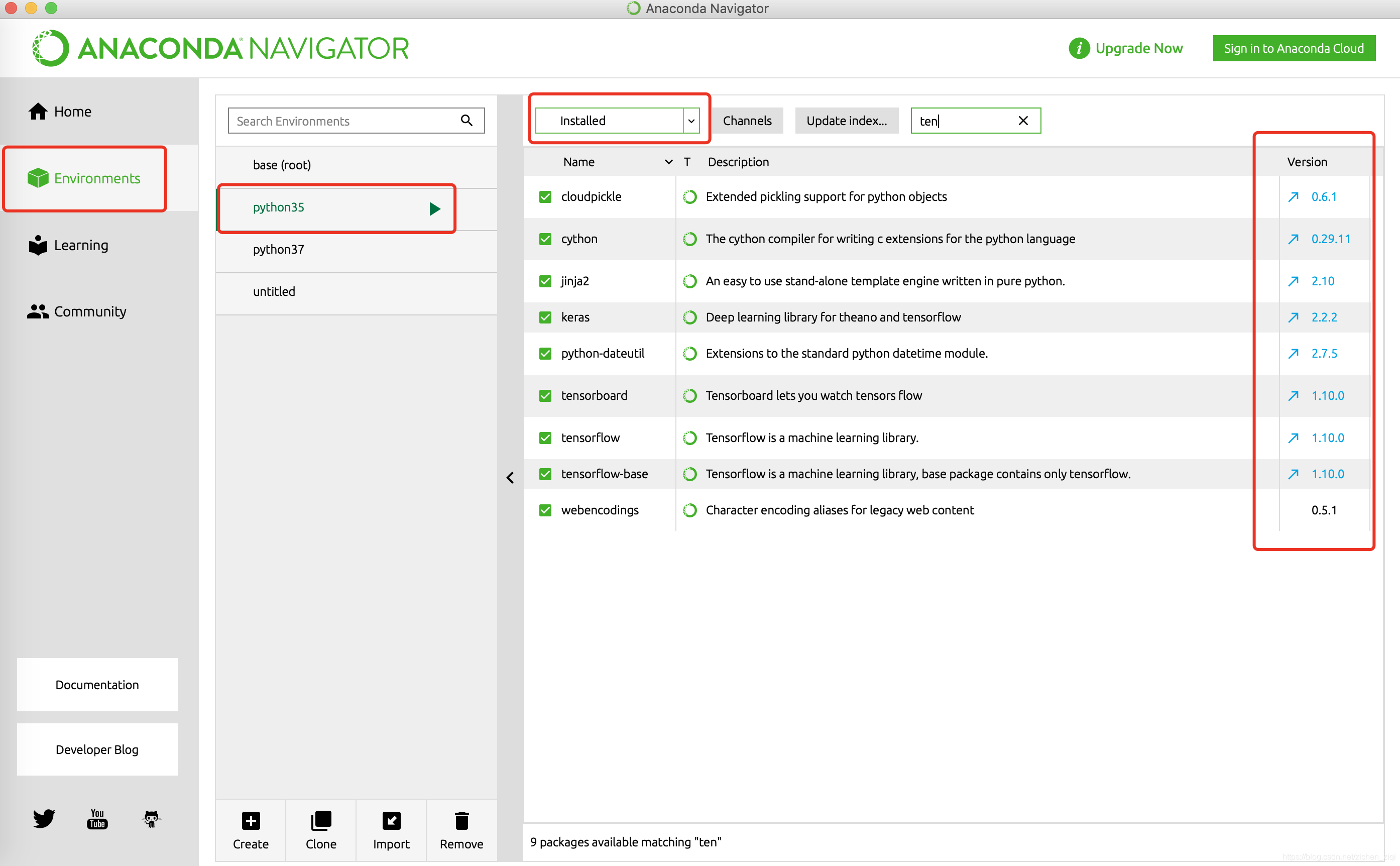Click the Name column sort arrow
The image size is (1400, 866).
[x=668, y=162]
